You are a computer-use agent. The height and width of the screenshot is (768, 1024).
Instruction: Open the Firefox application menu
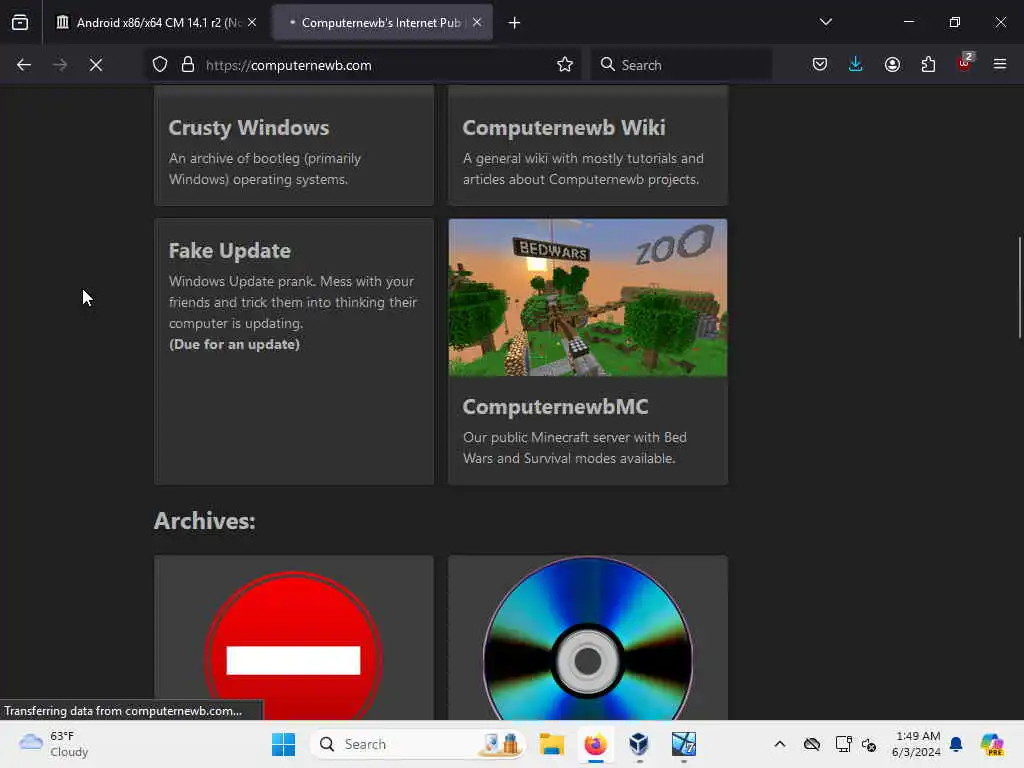click(x=1000, y=64)
